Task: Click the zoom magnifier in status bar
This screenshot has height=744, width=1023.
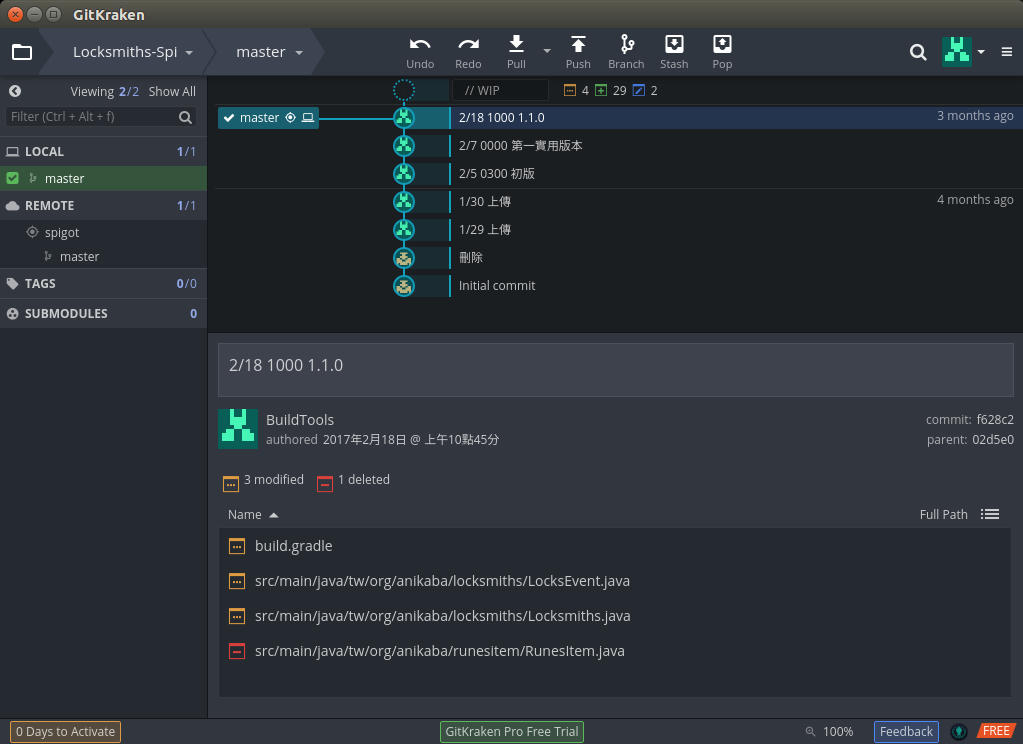Action: tap(810, 732)
